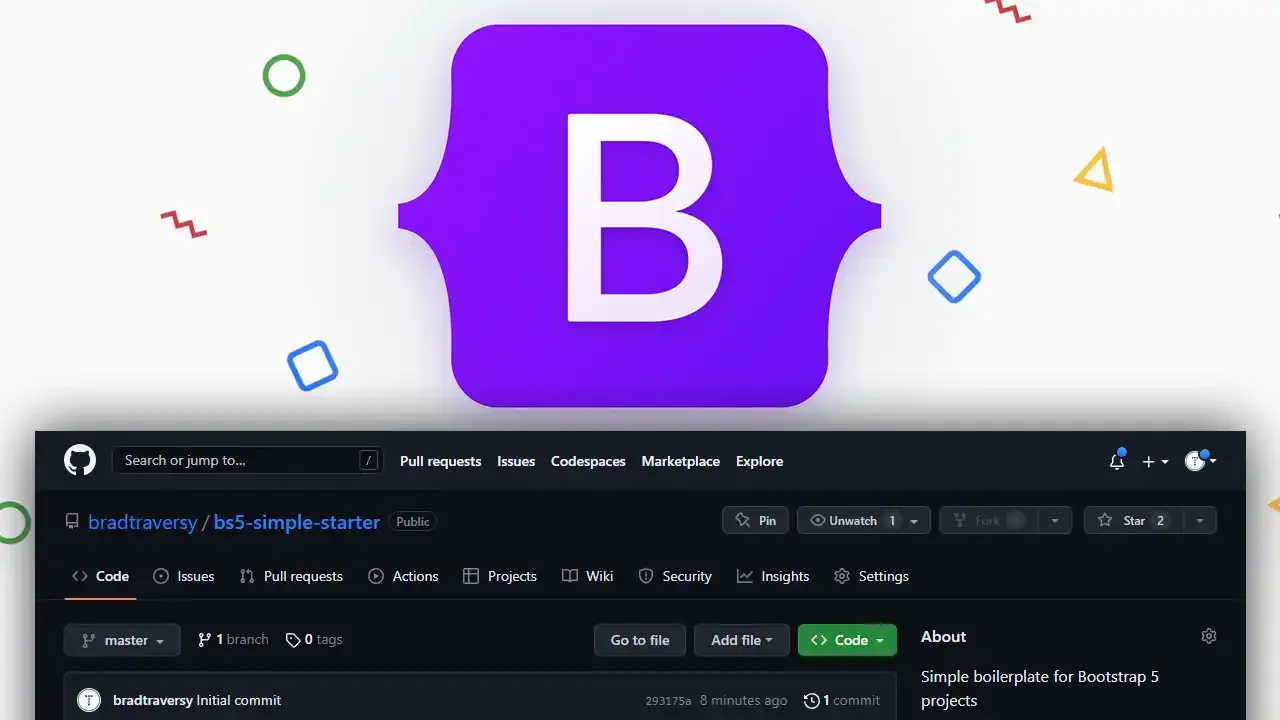View the 1 branch link
Image resolution: width=1280 pixels, height=720 pixels.
point(233,640)
